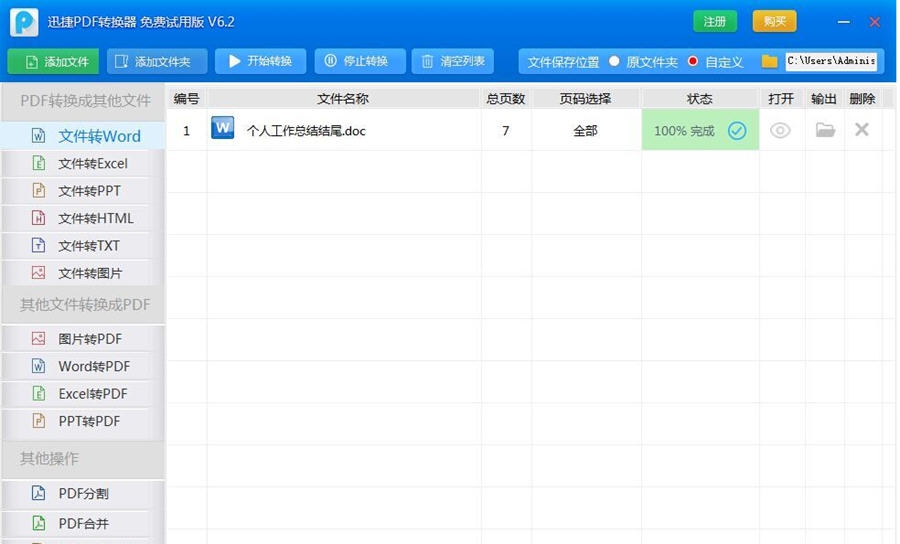Viewport: 900px width, 544px height.
Task: Open converted file with eye icon
Action: point(780,131)
